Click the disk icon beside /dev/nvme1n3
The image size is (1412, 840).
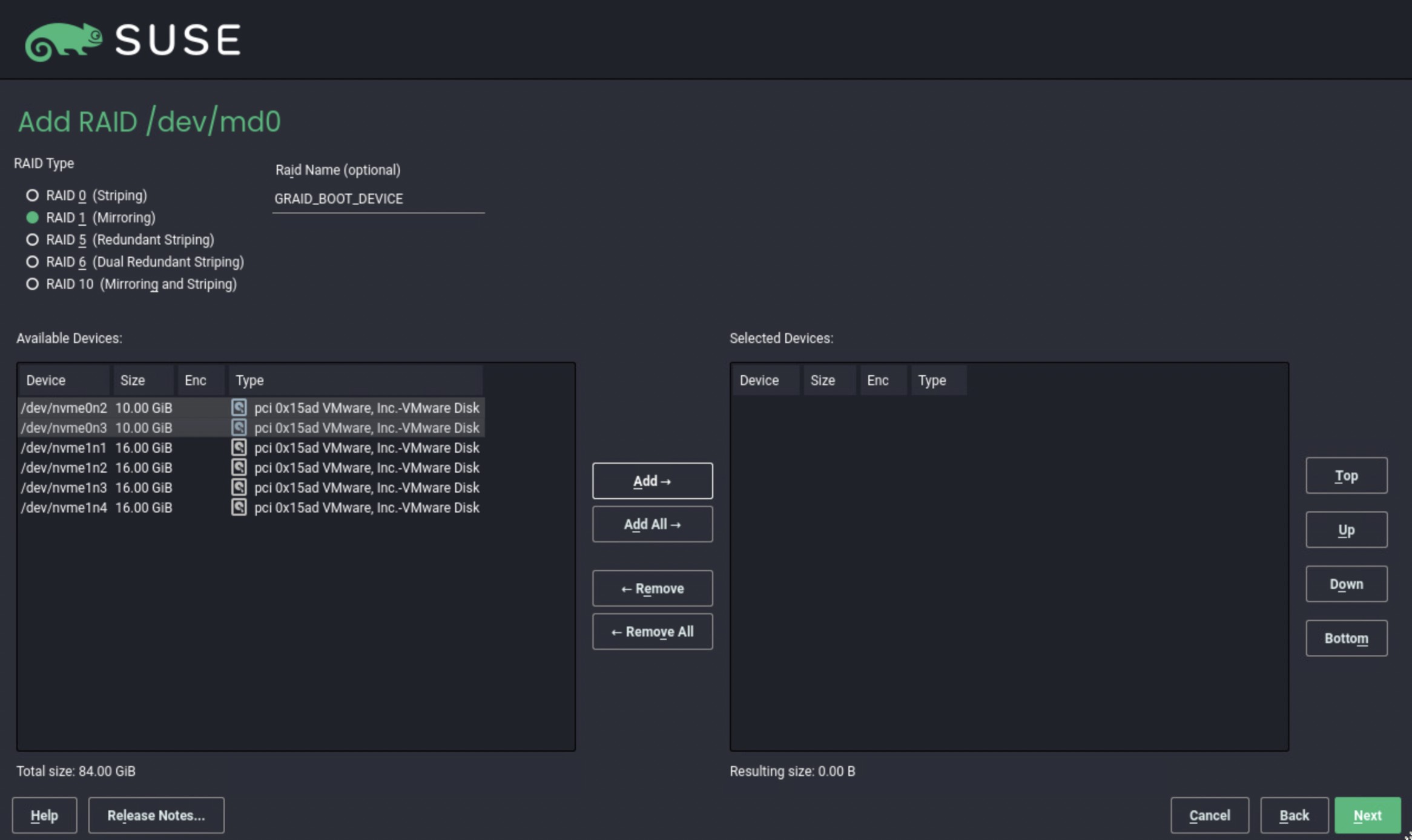[239, 487]
